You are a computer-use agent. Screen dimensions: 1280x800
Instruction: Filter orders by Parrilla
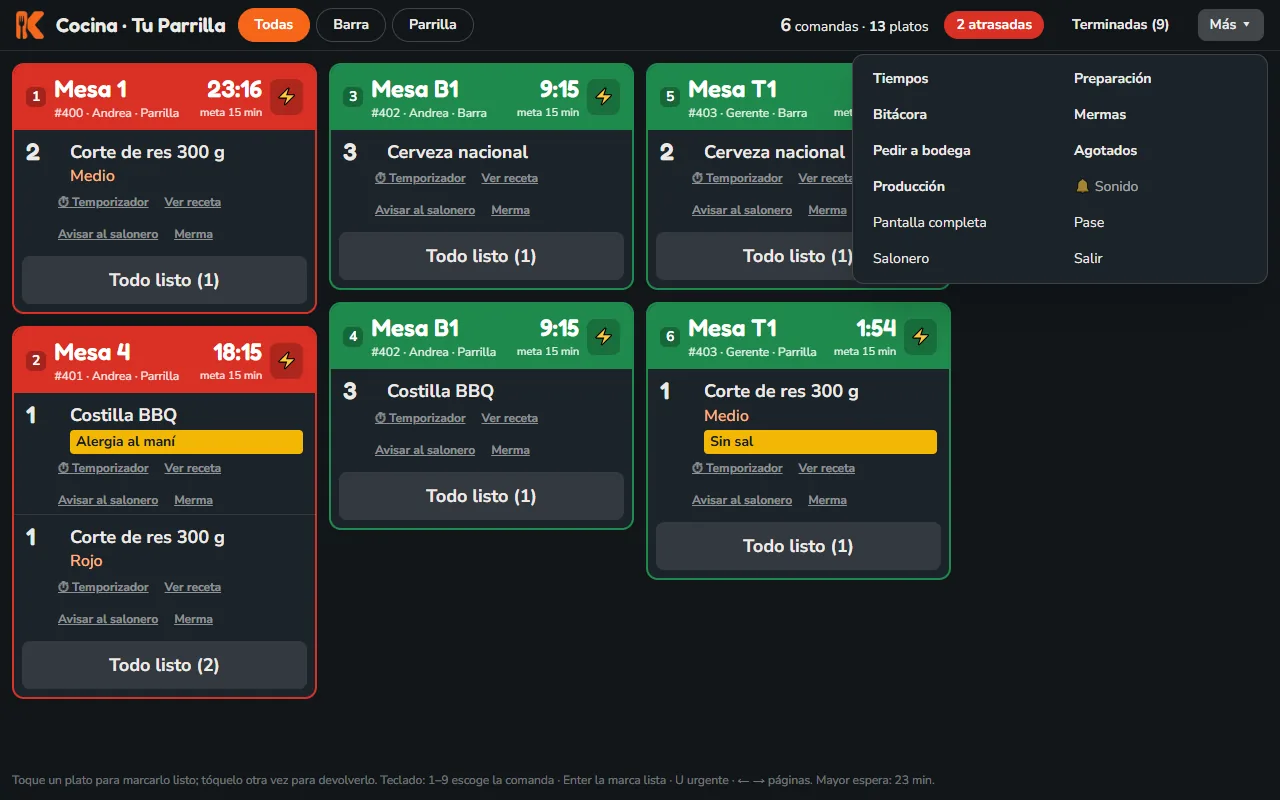point(433,25)
